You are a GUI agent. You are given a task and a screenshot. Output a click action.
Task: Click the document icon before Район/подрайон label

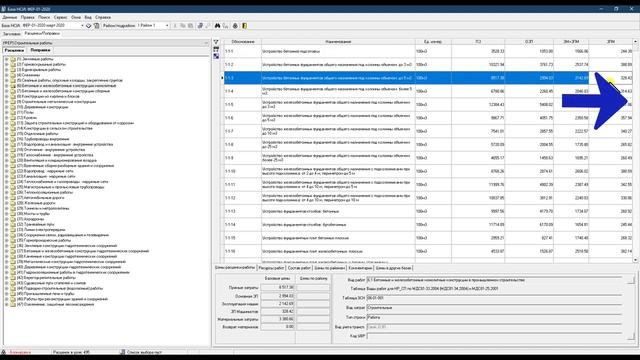(x=97, y=26)
